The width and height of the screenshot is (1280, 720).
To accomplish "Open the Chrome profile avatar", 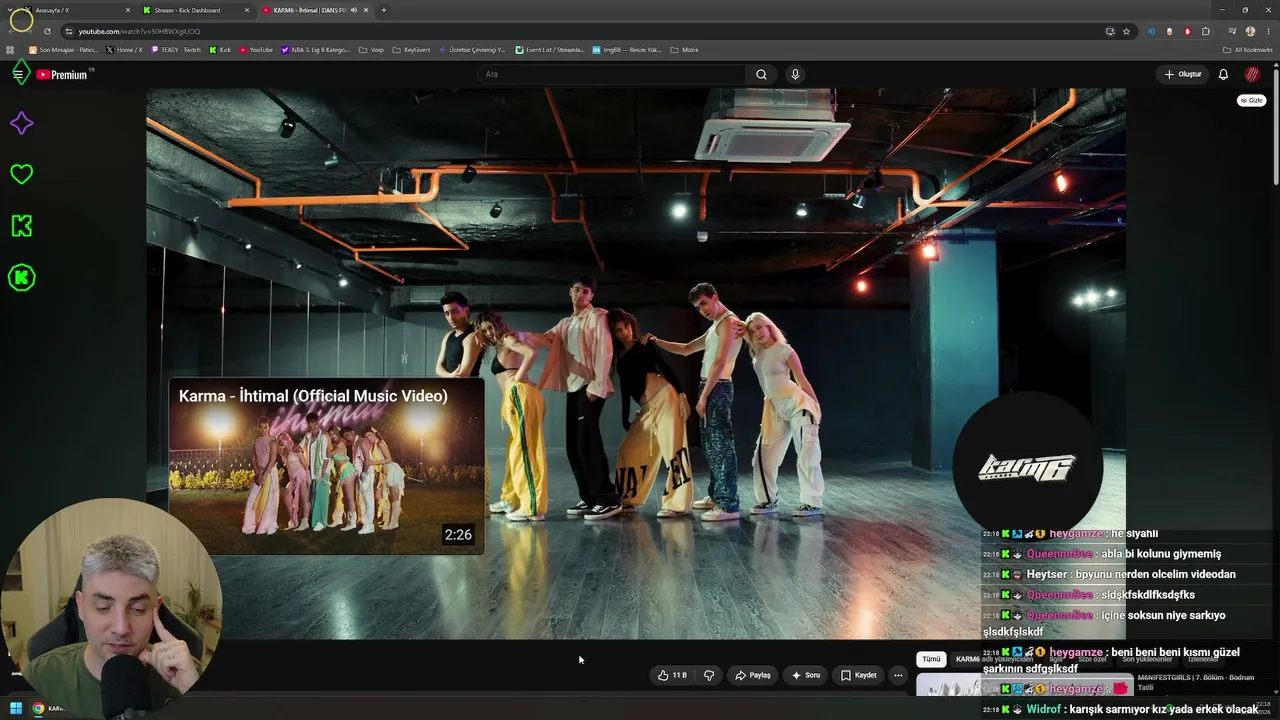I will click(1250, 31).
